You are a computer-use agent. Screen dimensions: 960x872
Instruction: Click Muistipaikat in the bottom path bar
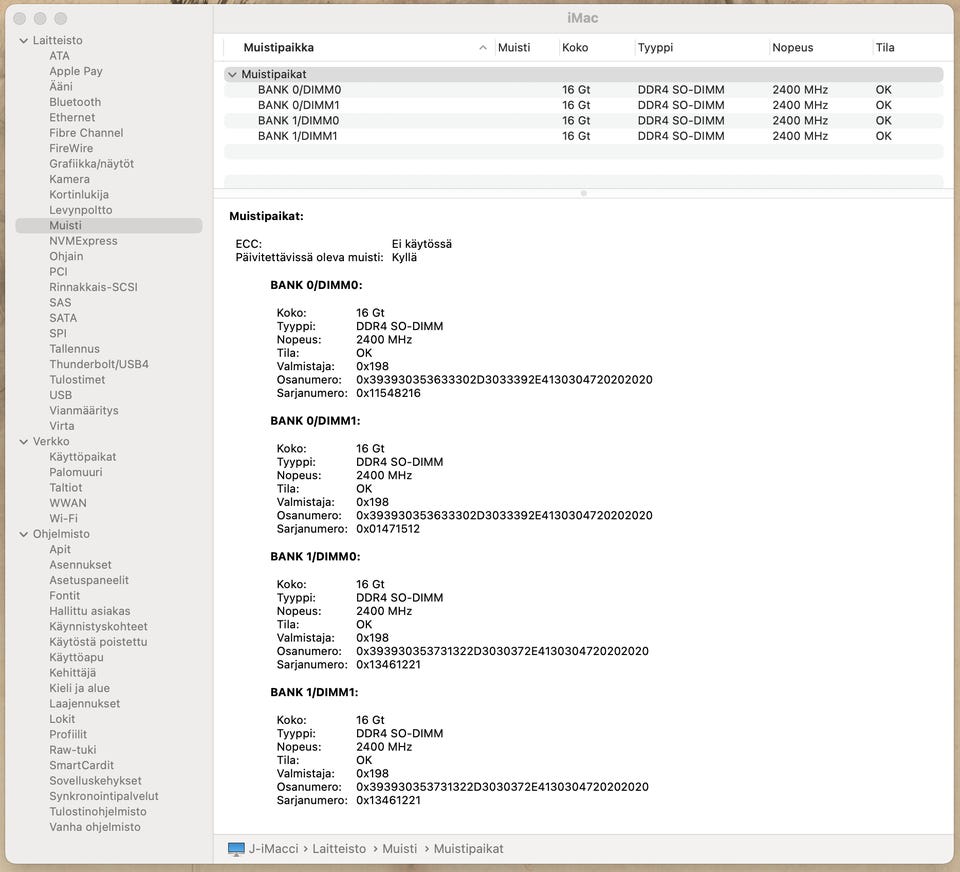click(x=468, y=849)
